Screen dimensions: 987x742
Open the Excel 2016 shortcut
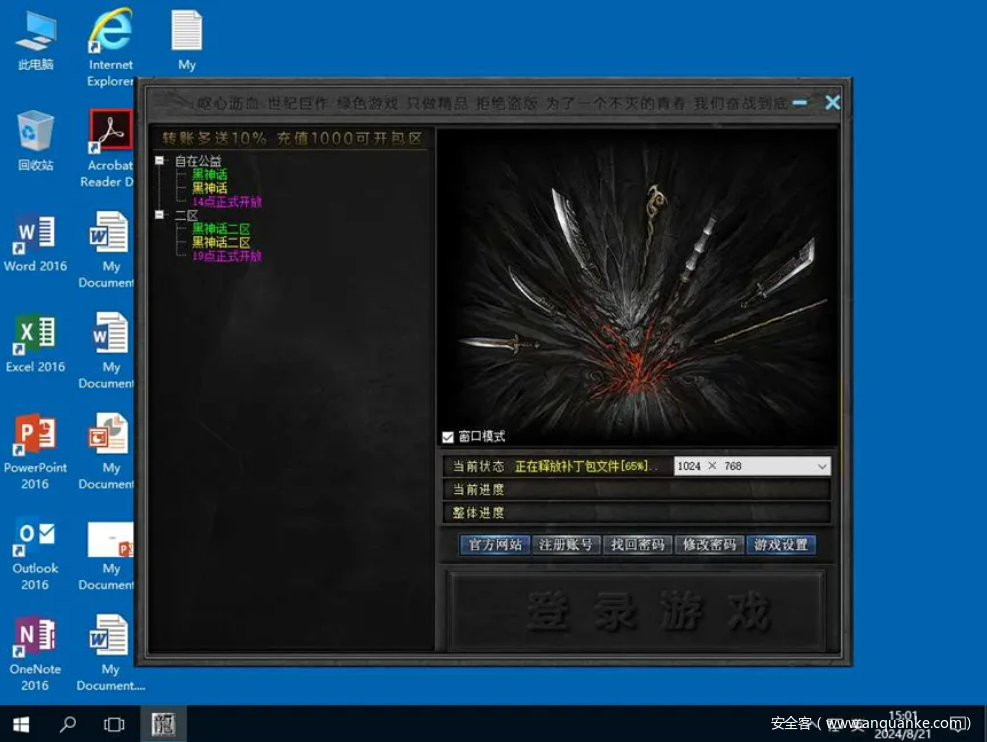click(x=35, y=344)
